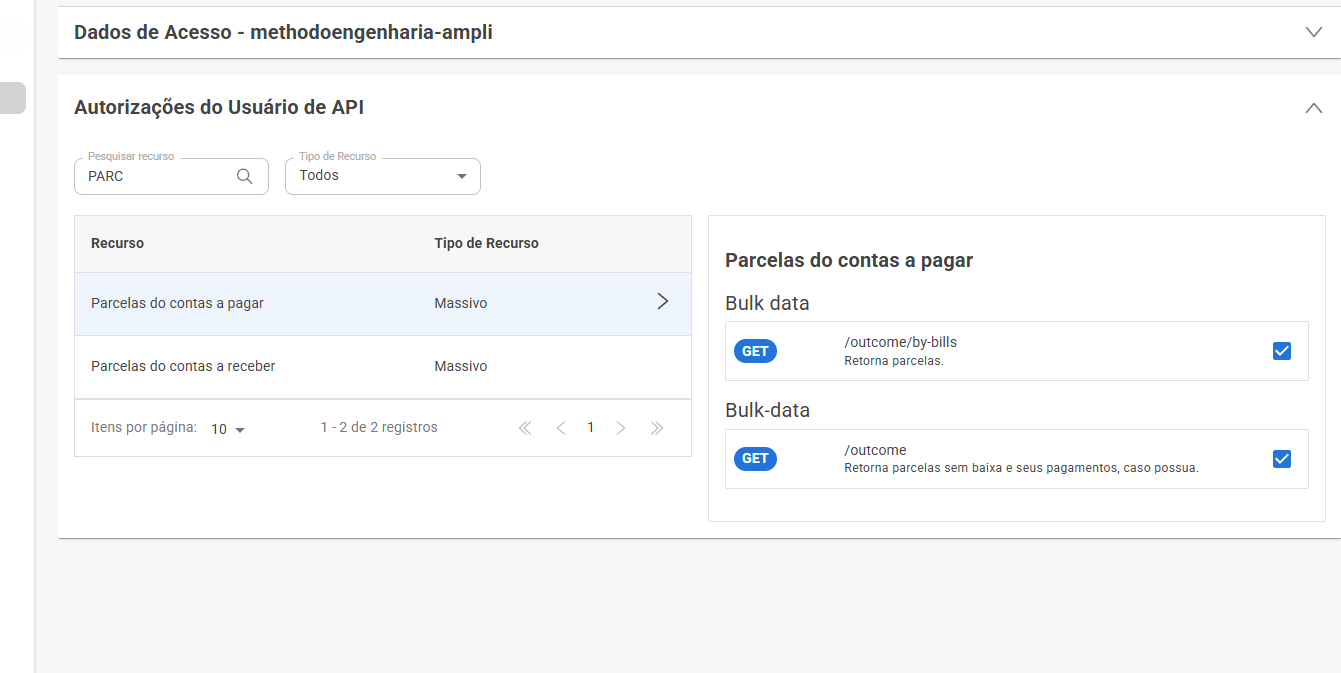Click the Dados de Acesso - methodoengenharia-ampli title
This screenshot has width=1341, height=673.
(x=283, y=32)
